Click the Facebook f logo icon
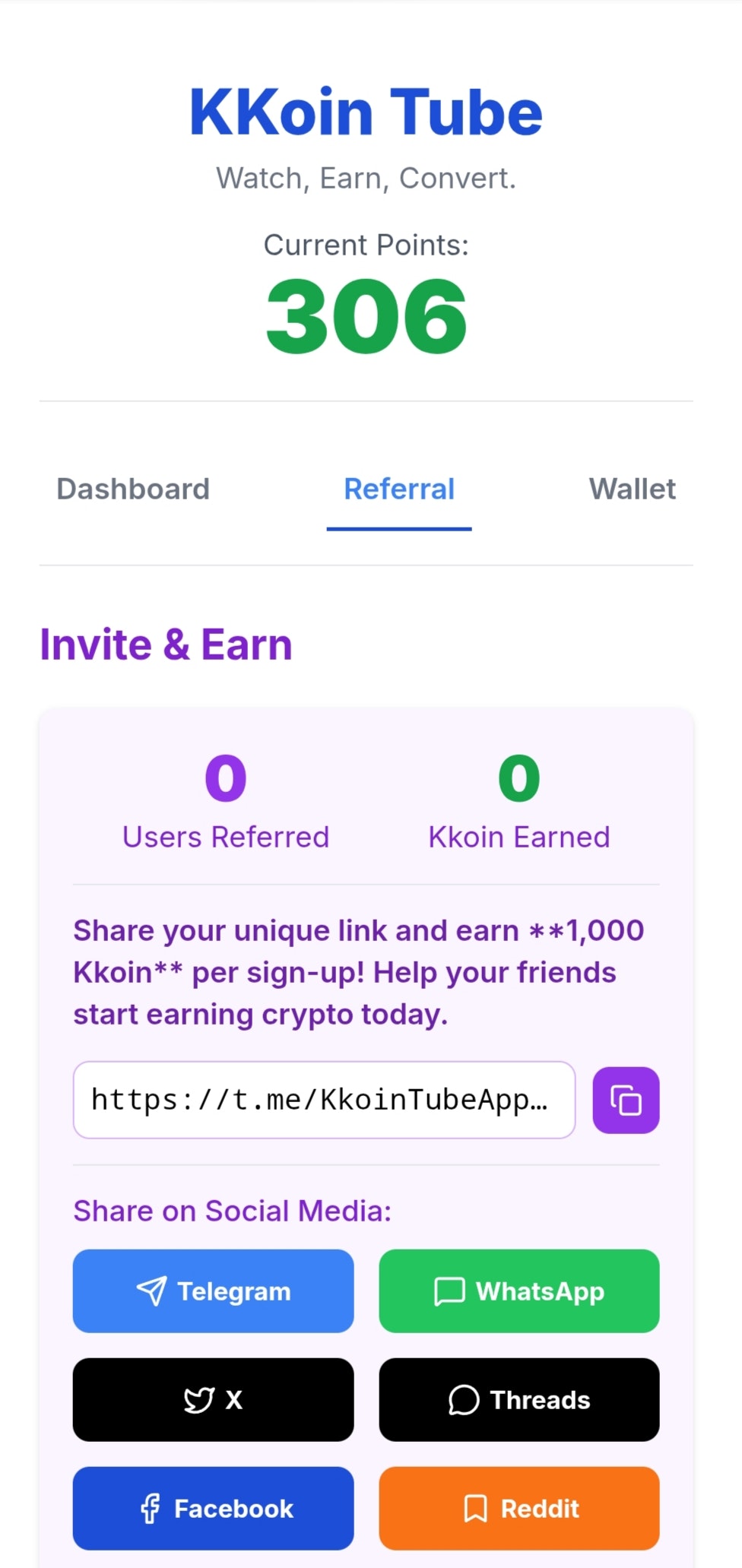 pyautogui.click(x=150, y=1509)
